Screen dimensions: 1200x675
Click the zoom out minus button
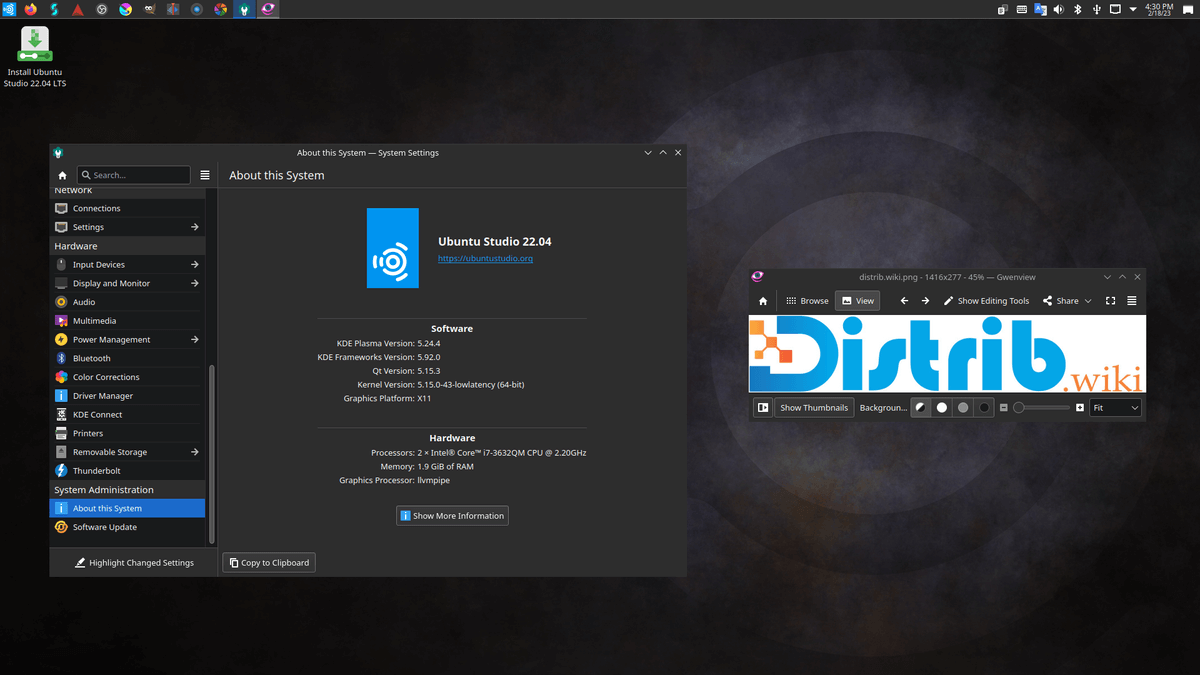point(1004,408)
